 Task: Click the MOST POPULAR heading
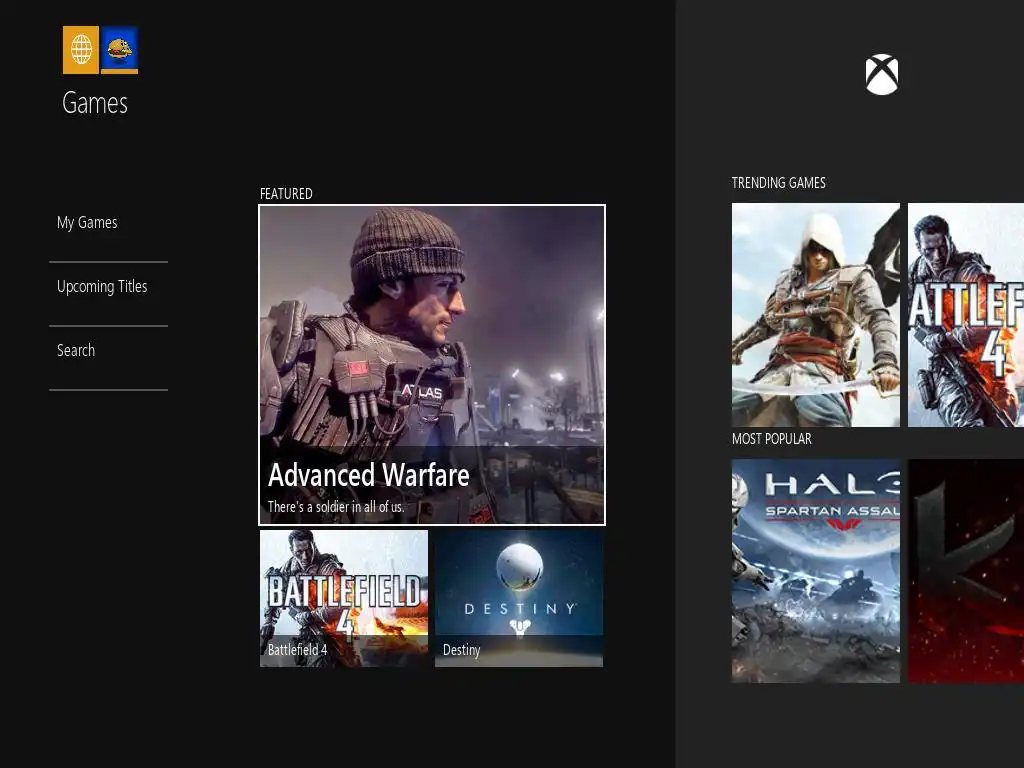pyautogui.click(x=771, y=439)
